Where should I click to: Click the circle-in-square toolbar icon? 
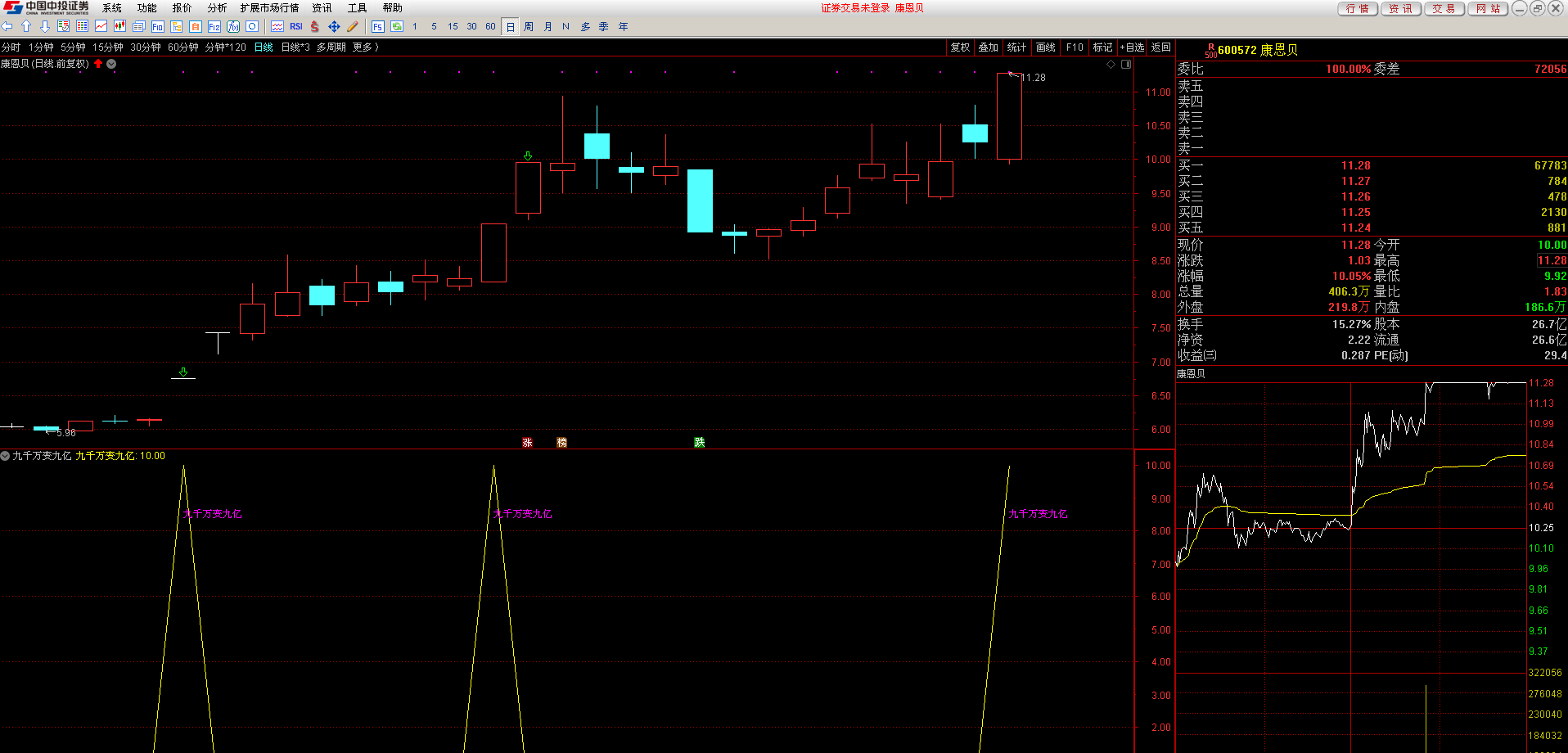[252, 26]
